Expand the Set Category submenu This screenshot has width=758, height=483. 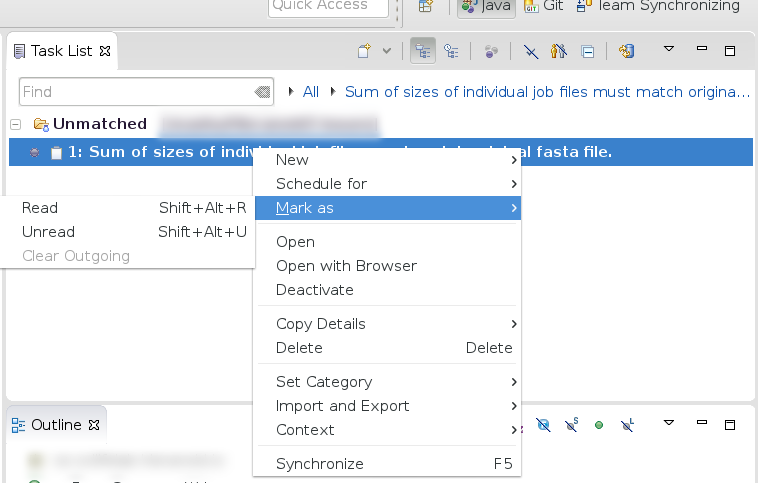coord(388,382)
